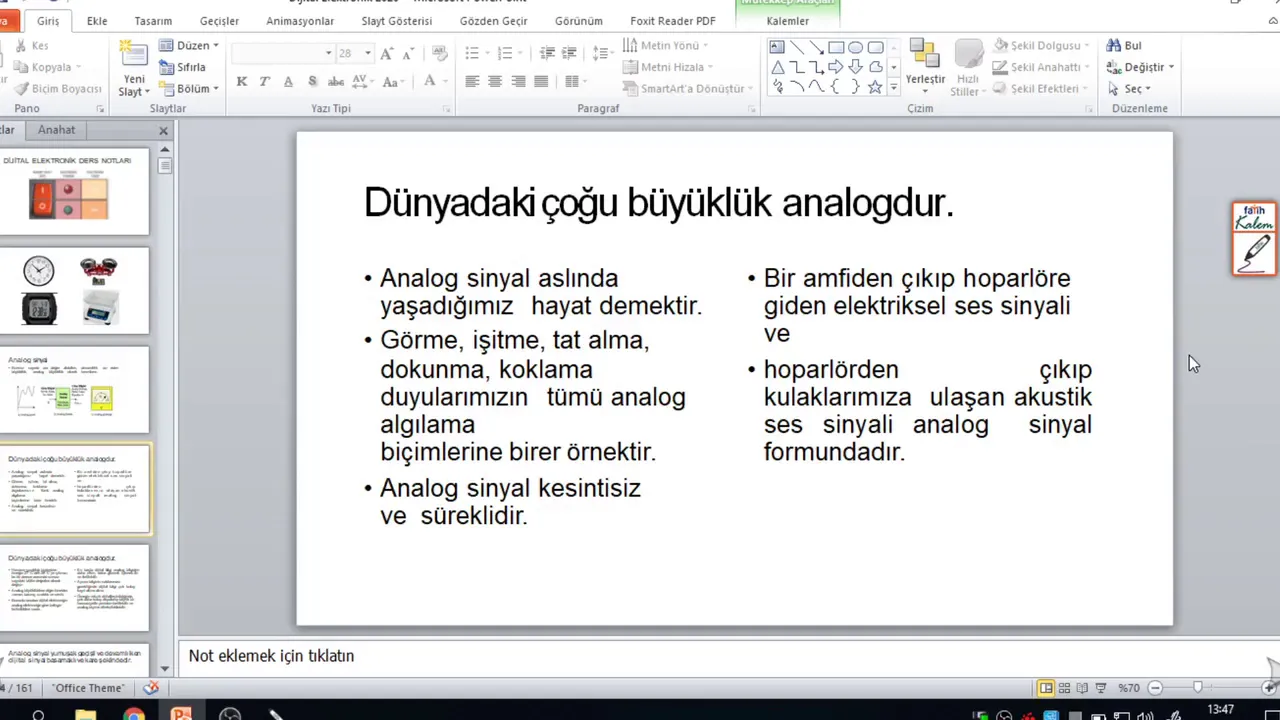Click increase font size icon
Image resolution: width=1280 pixels, height=720 pixels.
coord(387,53)
